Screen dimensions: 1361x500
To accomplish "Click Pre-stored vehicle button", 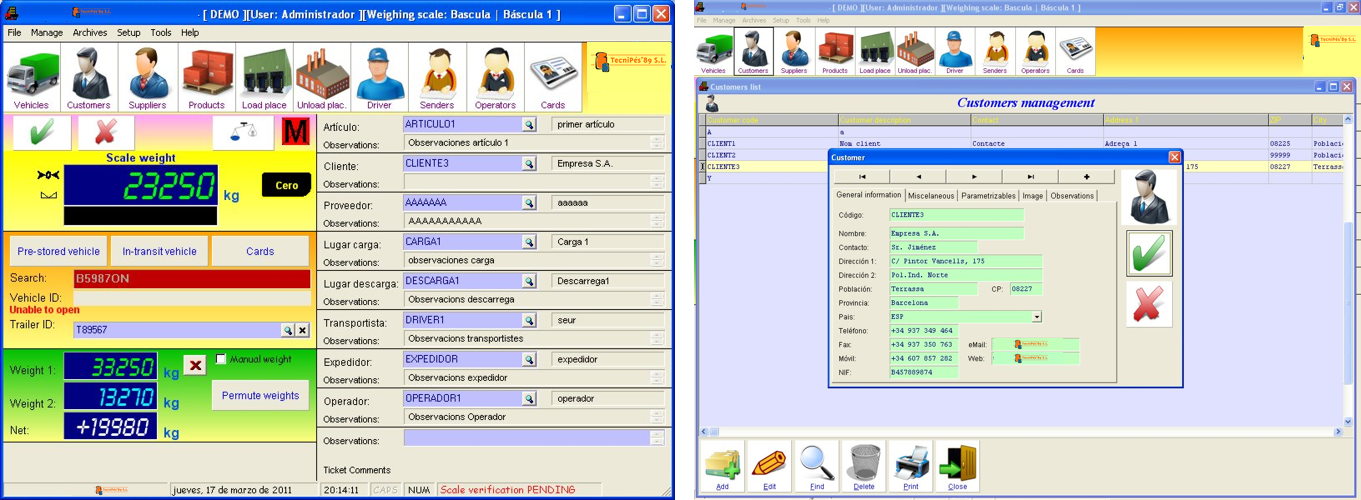I will pos(58,251).
